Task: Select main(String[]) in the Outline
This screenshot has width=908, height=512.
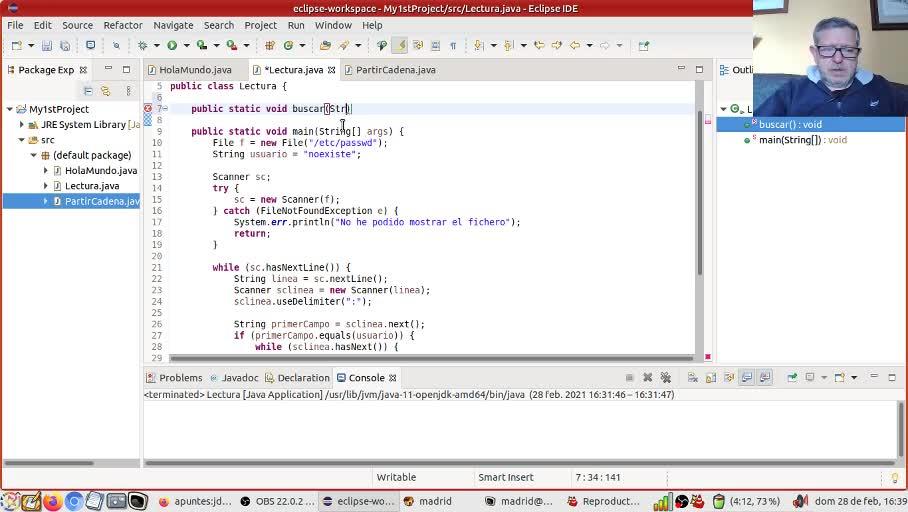Action: pyautogui.click(x=802, y=140)
